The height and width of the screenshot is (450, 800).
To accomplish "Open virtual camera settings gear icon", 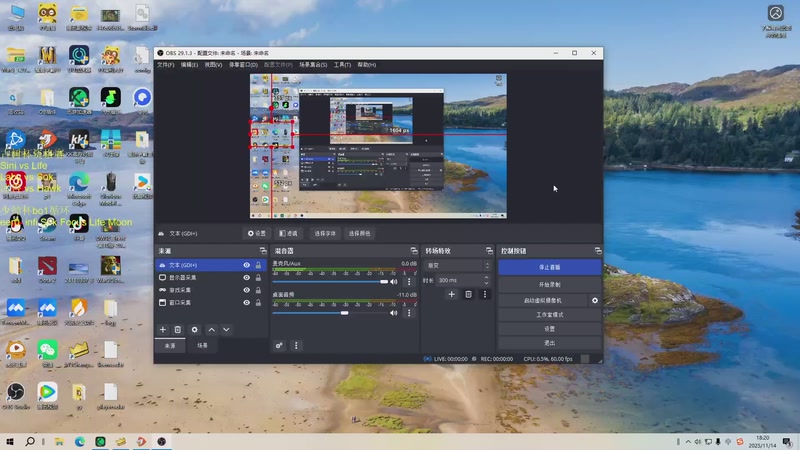I will [595, 300].
